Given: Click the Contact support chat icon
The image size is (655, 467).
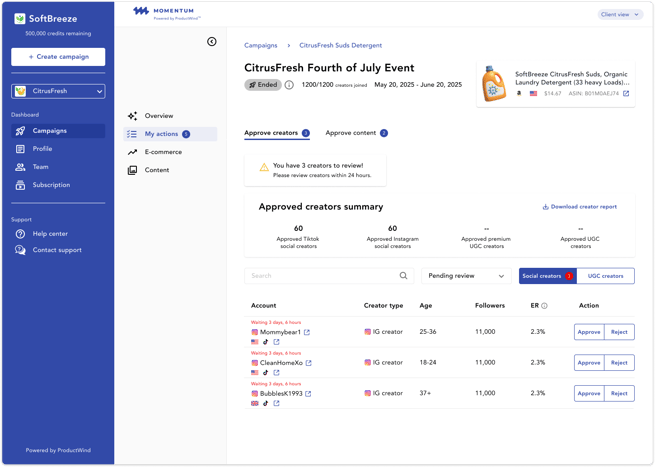Looking at the screenshot, I should 20,250.
